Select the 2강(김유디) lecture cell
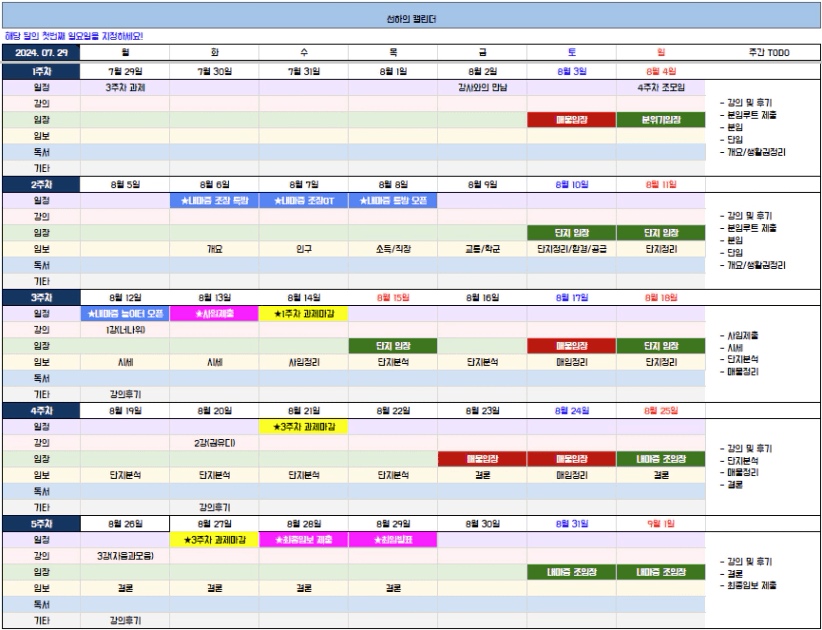The image size is (822, 630). pos(214,443)
